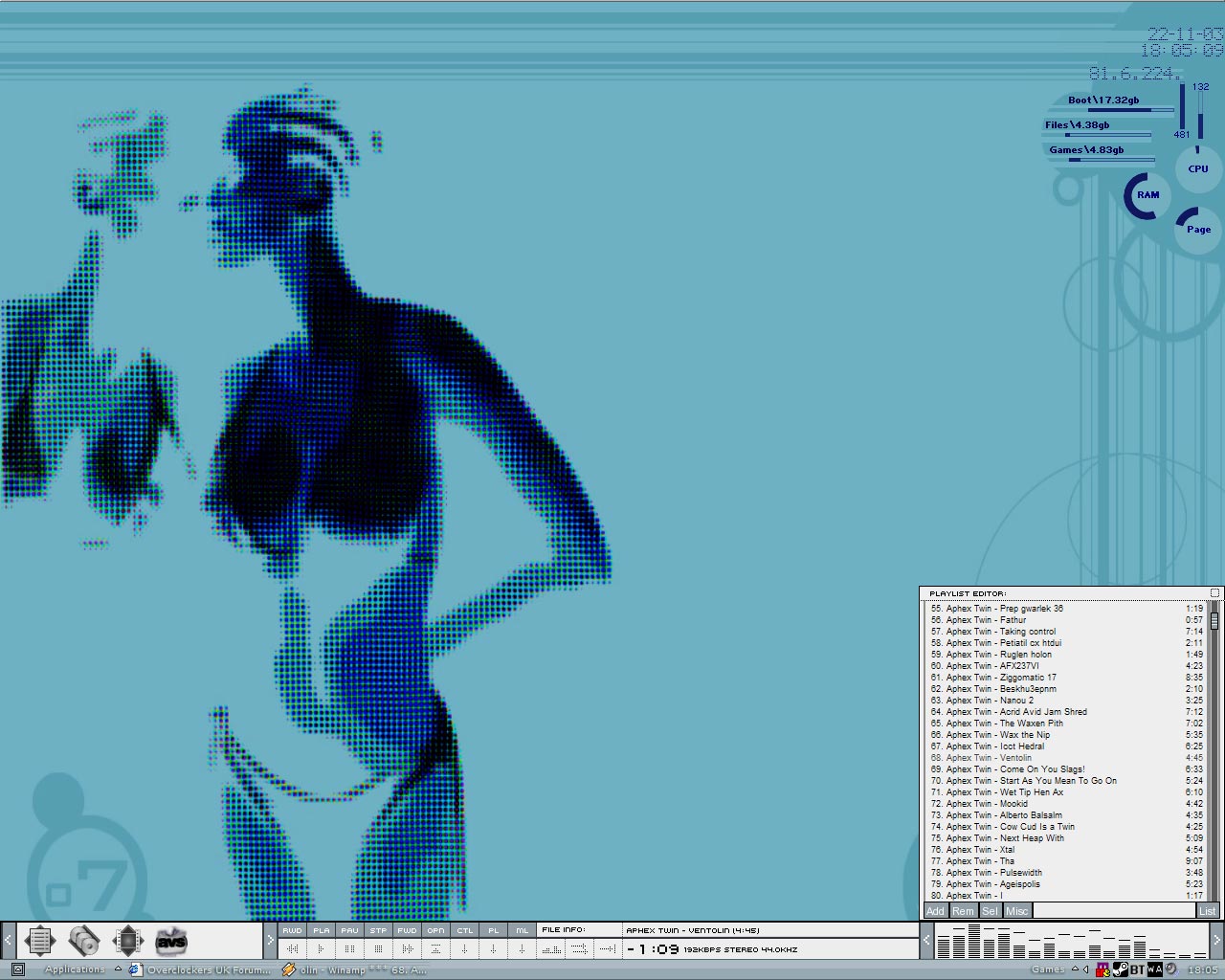Click the playlist editor scrollbar handle
The height and width of the screenshot is (980, 1225).
pos(1214,621)
